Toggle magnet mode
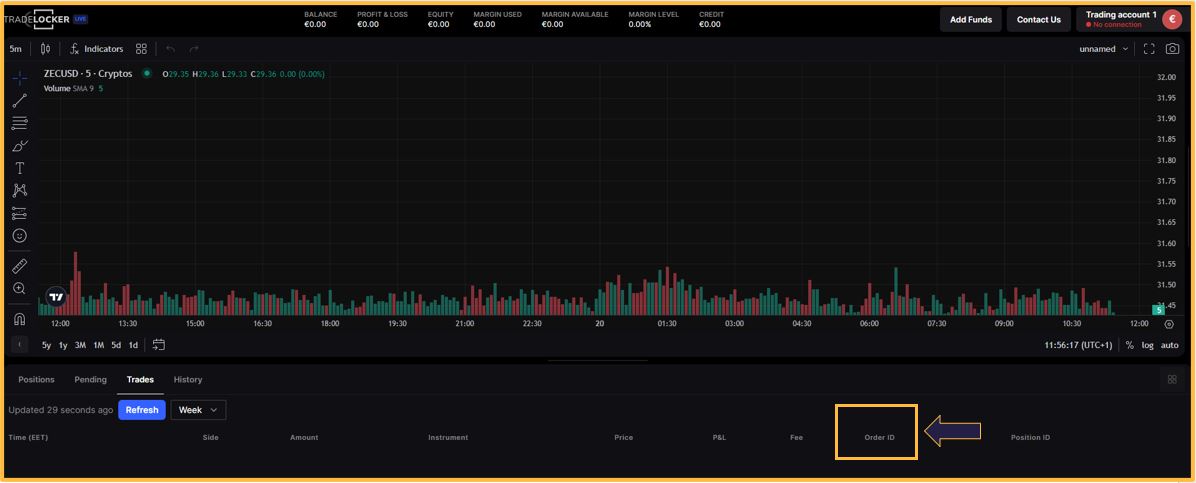Screen dimensions: 1196x483 (x=20, y=318)
